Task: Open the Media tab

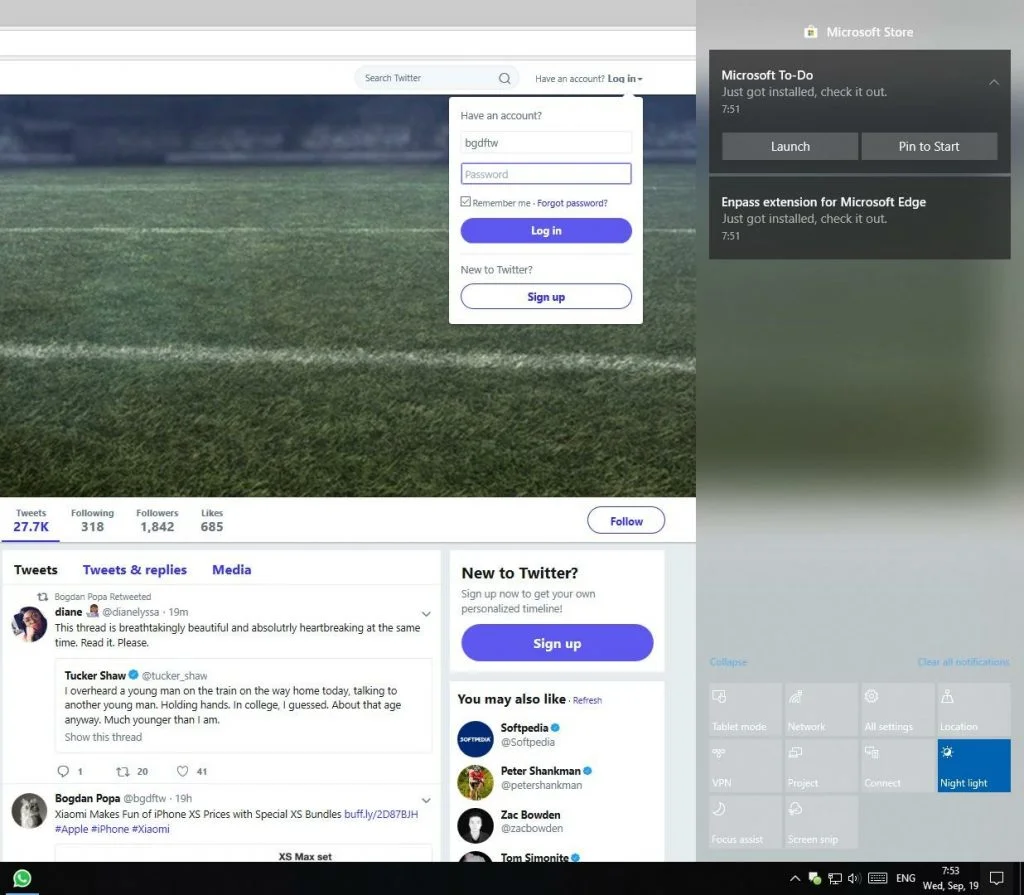Action: point(231,570)
